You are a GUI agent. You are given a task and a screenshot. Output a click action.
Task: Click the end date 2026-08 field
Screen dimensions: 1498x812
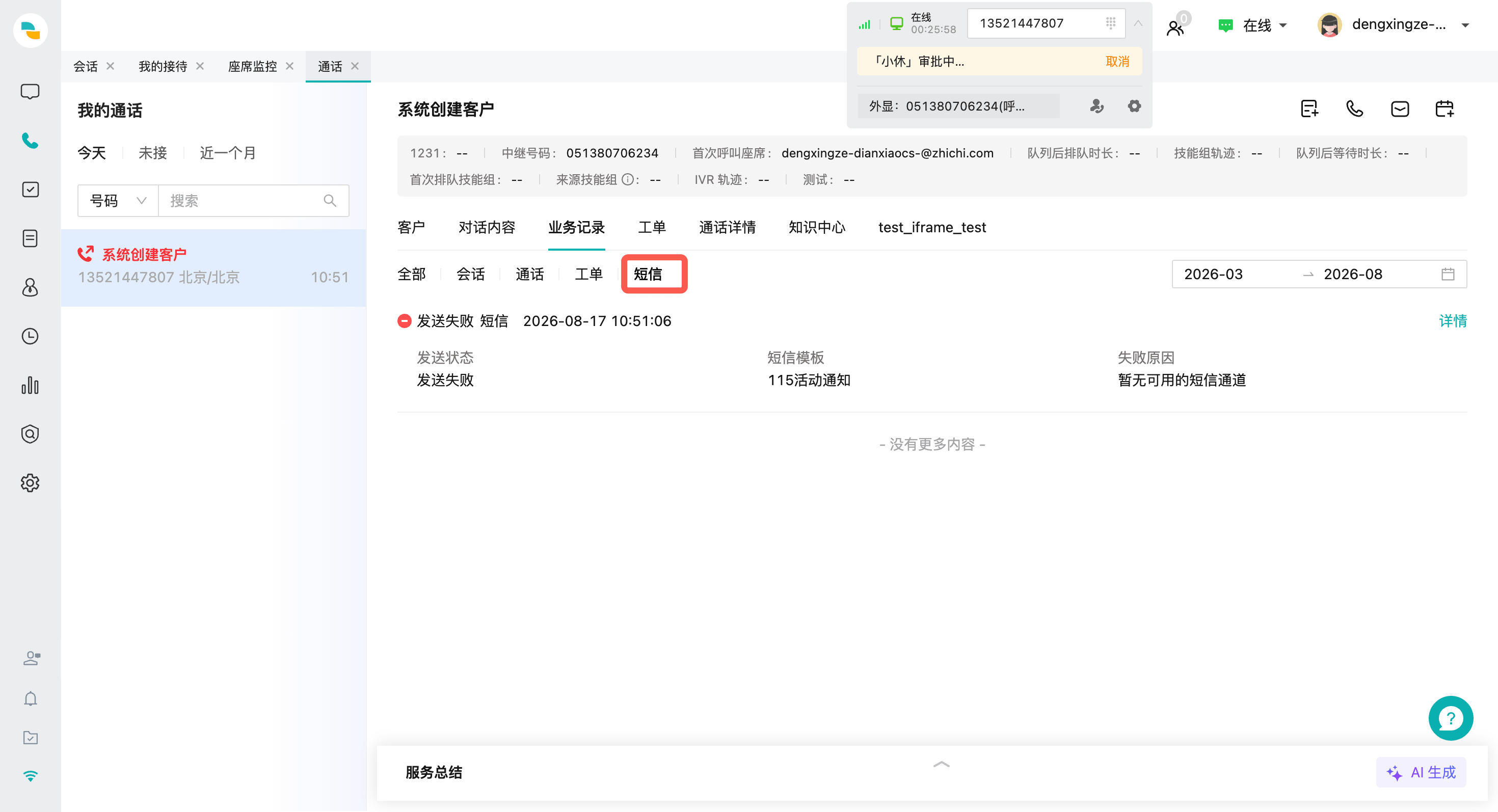coord(1353,275)
